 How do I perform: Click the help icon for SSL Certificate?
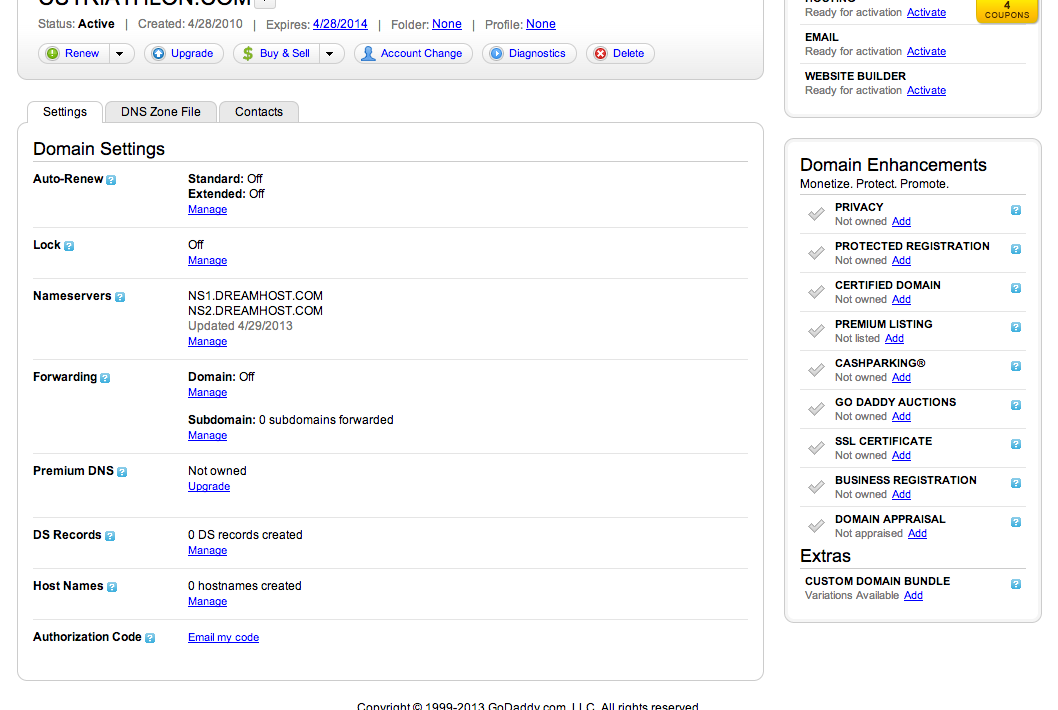pos(1016,444)
